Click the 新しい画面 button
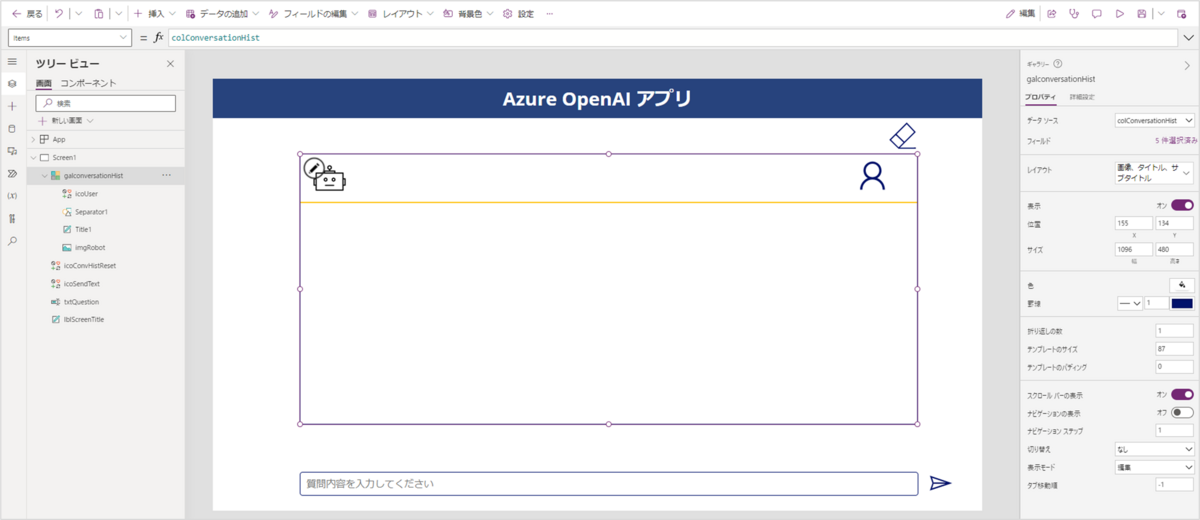The width and height of the screenshot is (1200, 520). click(66, 121)
